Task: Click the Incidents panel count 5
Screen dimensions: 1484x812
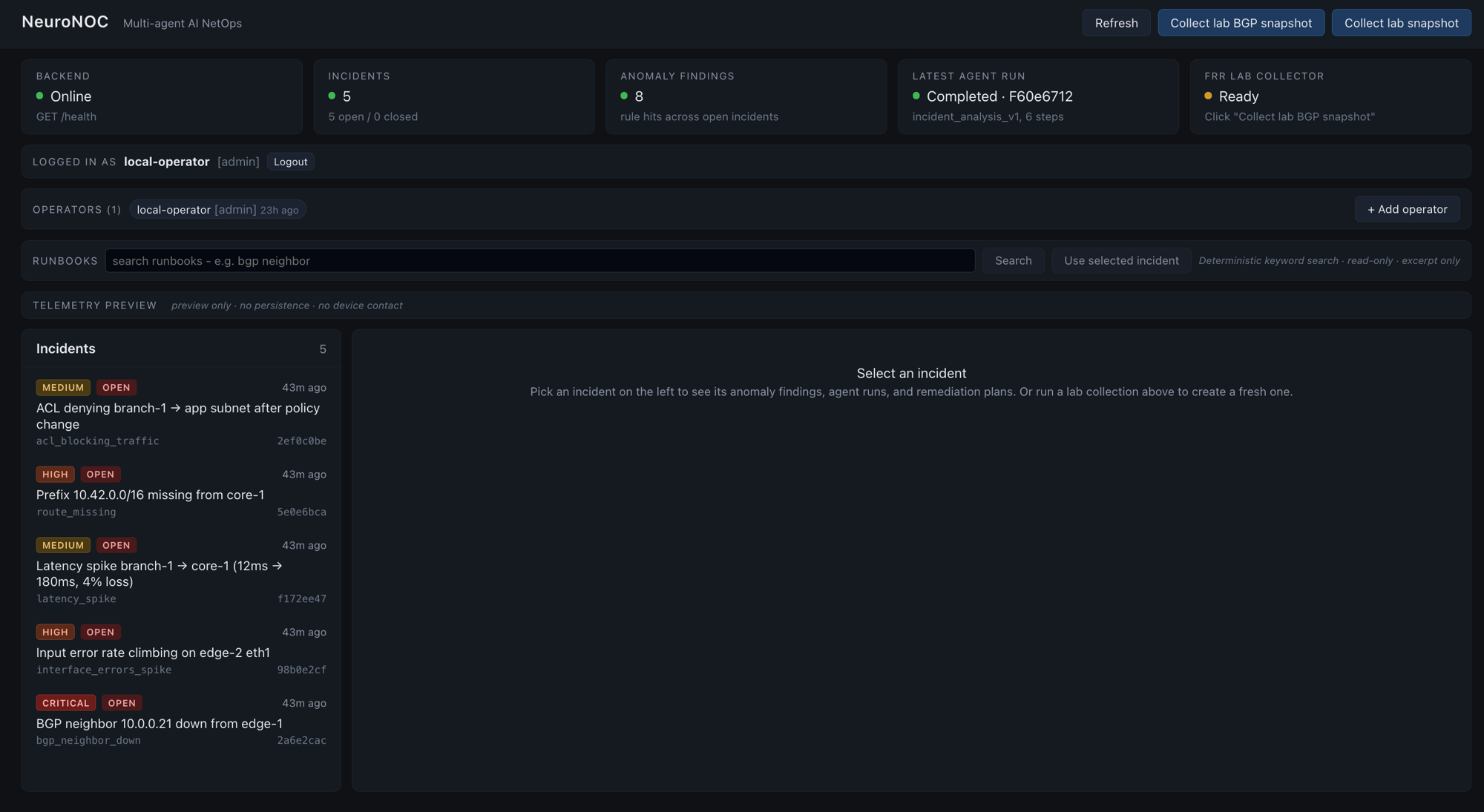Action: (323, 349)
